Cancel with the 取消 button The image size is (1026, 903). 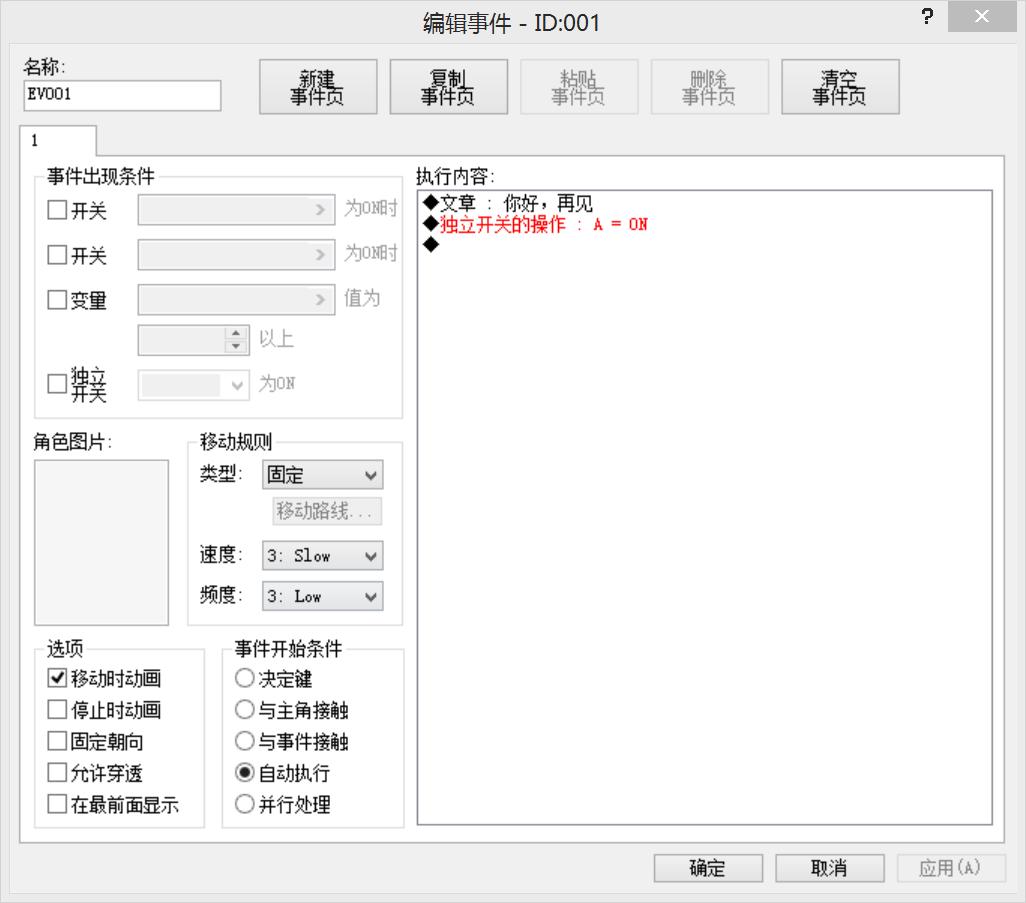click(x=830, y=868)
